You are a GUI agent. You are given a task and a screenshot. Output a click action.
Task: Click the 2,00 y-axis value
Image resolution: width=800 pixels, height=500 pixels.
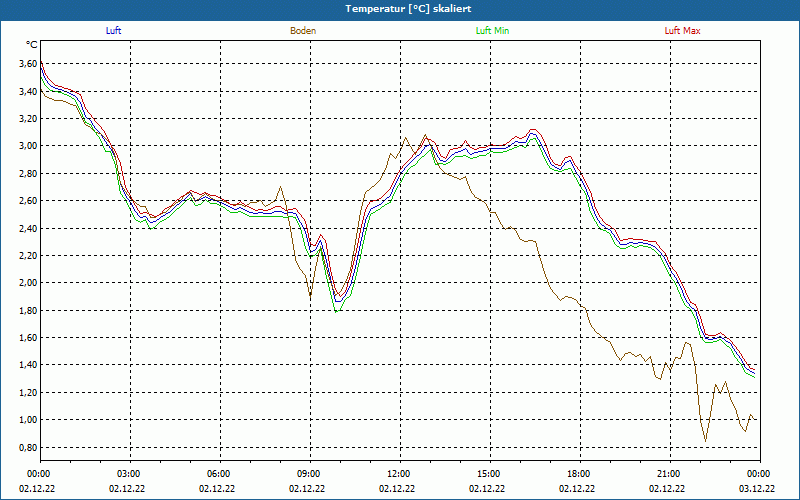(x=28, y=283)
